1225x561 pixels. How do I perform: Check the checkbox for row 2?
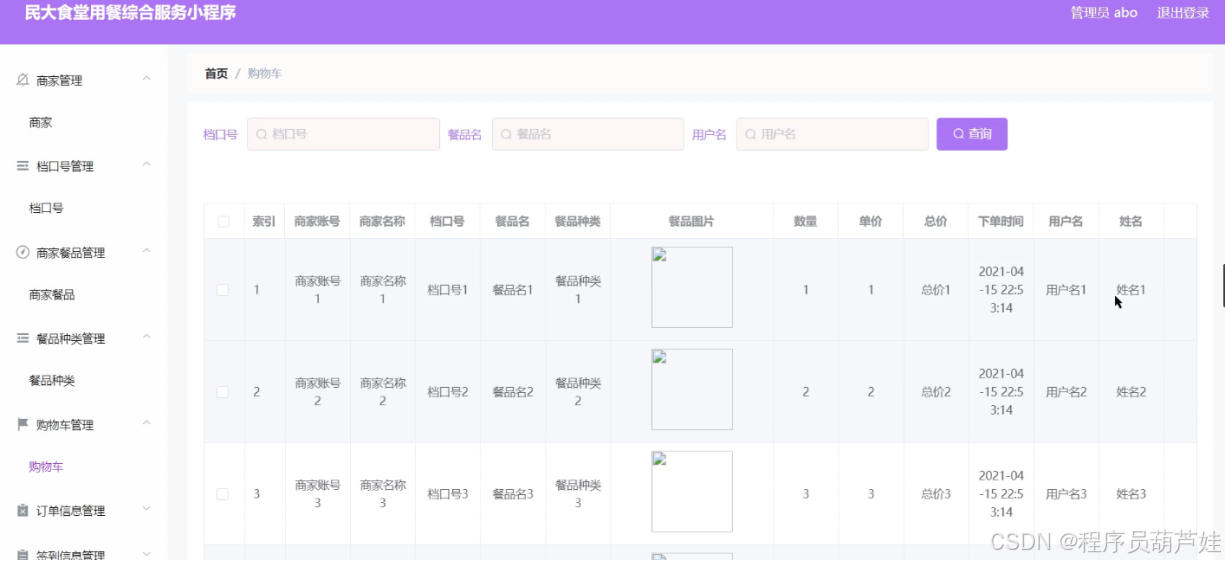223,392
